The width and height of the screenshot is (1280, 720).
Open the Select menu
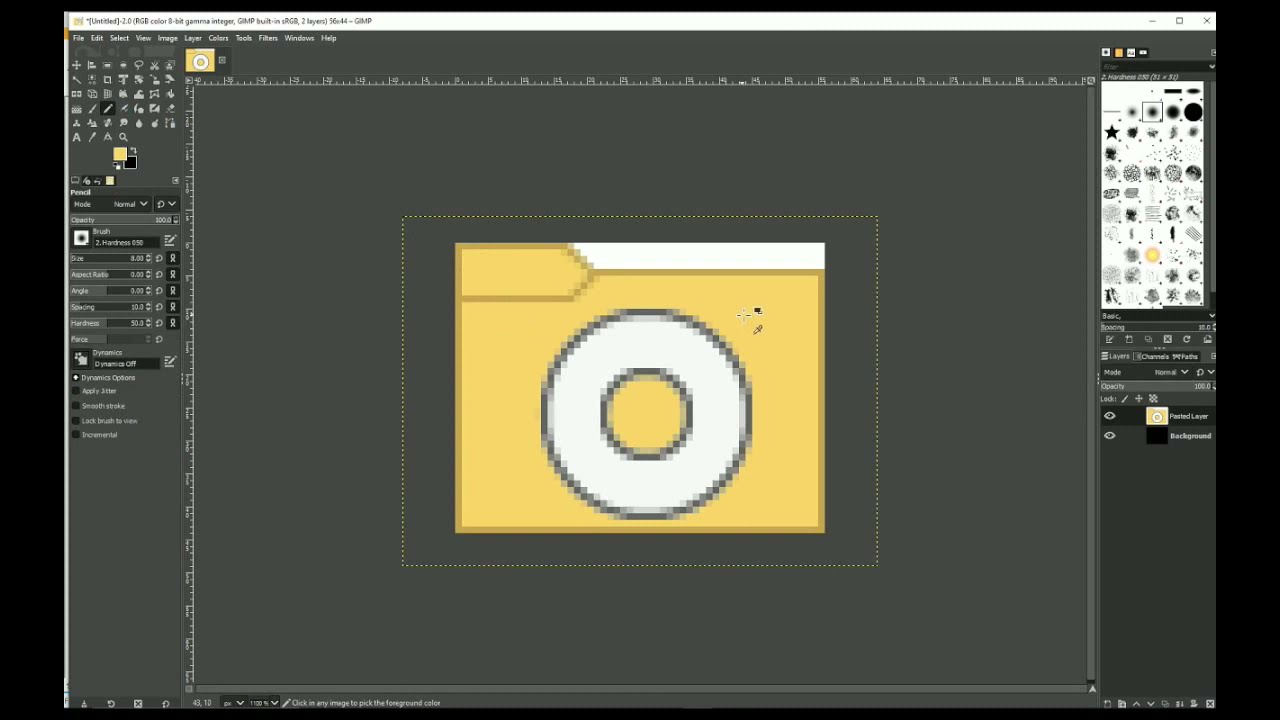(119, 38)
